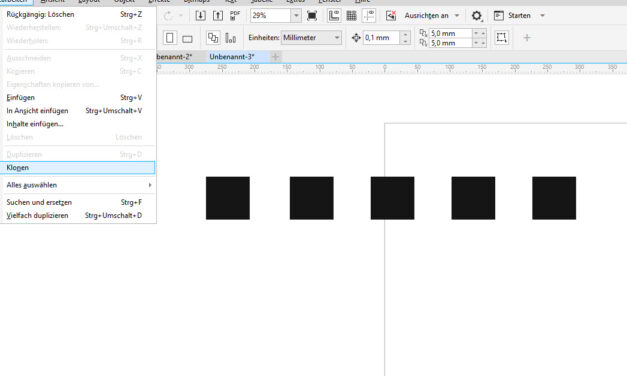Viewport: 627px width, 376px height.
Task: Toggle the show grid icon
Action: 351,16
